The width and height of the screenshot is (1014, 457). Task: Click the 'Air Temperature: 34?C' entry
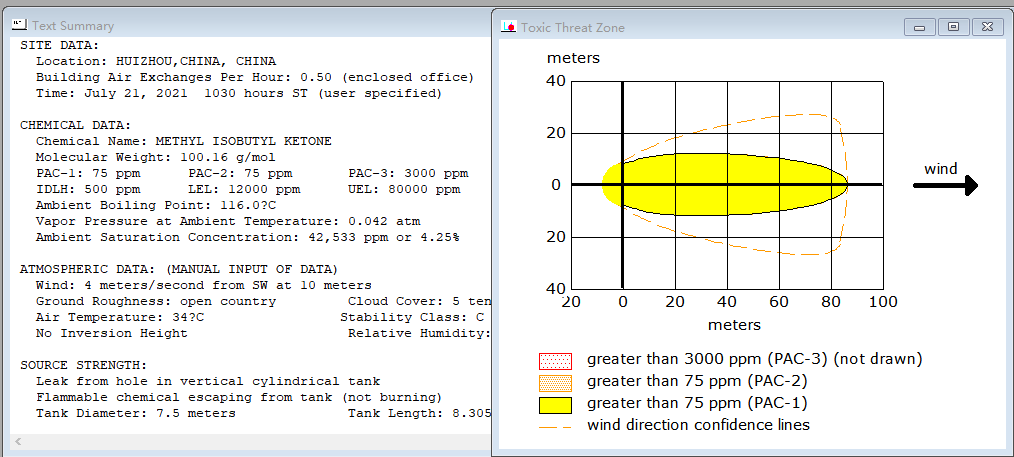(x=120, y=317)
